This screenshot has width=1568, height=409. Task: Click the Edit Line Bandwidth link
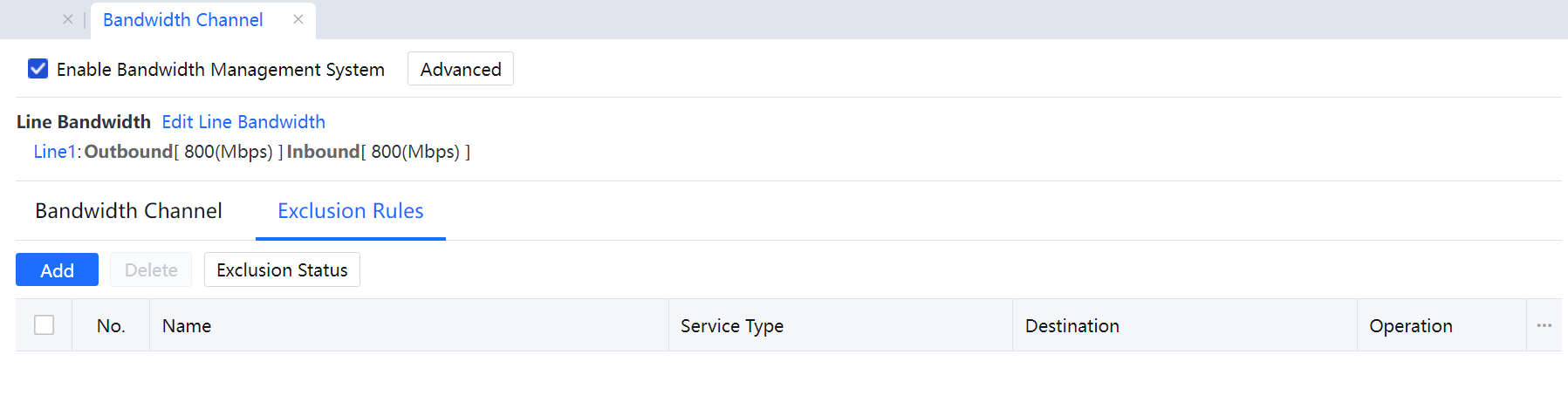tap(243, 122)
